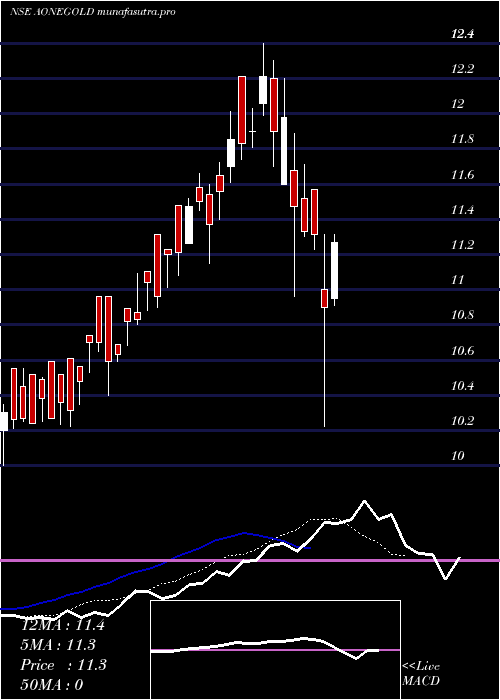500x700 pixels.
Task: Click the blue moving average line
Action: click(156, 569)
